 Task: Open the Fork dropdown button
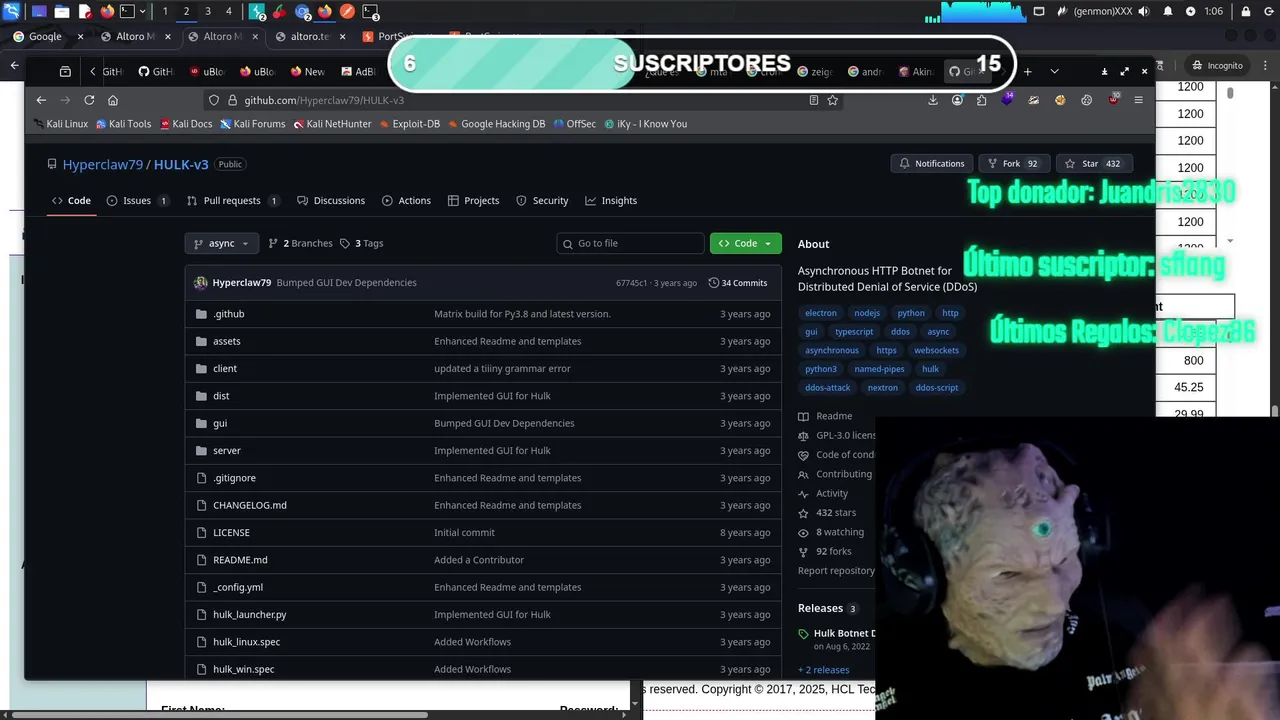click(x=1013, y=163)
